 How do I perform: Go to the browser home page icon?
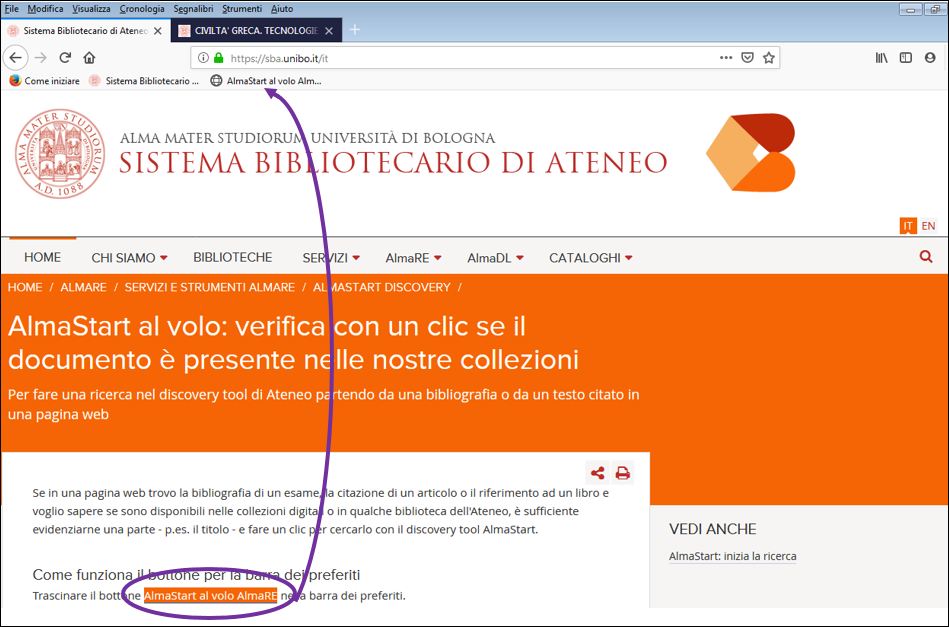tap(90, 58)
